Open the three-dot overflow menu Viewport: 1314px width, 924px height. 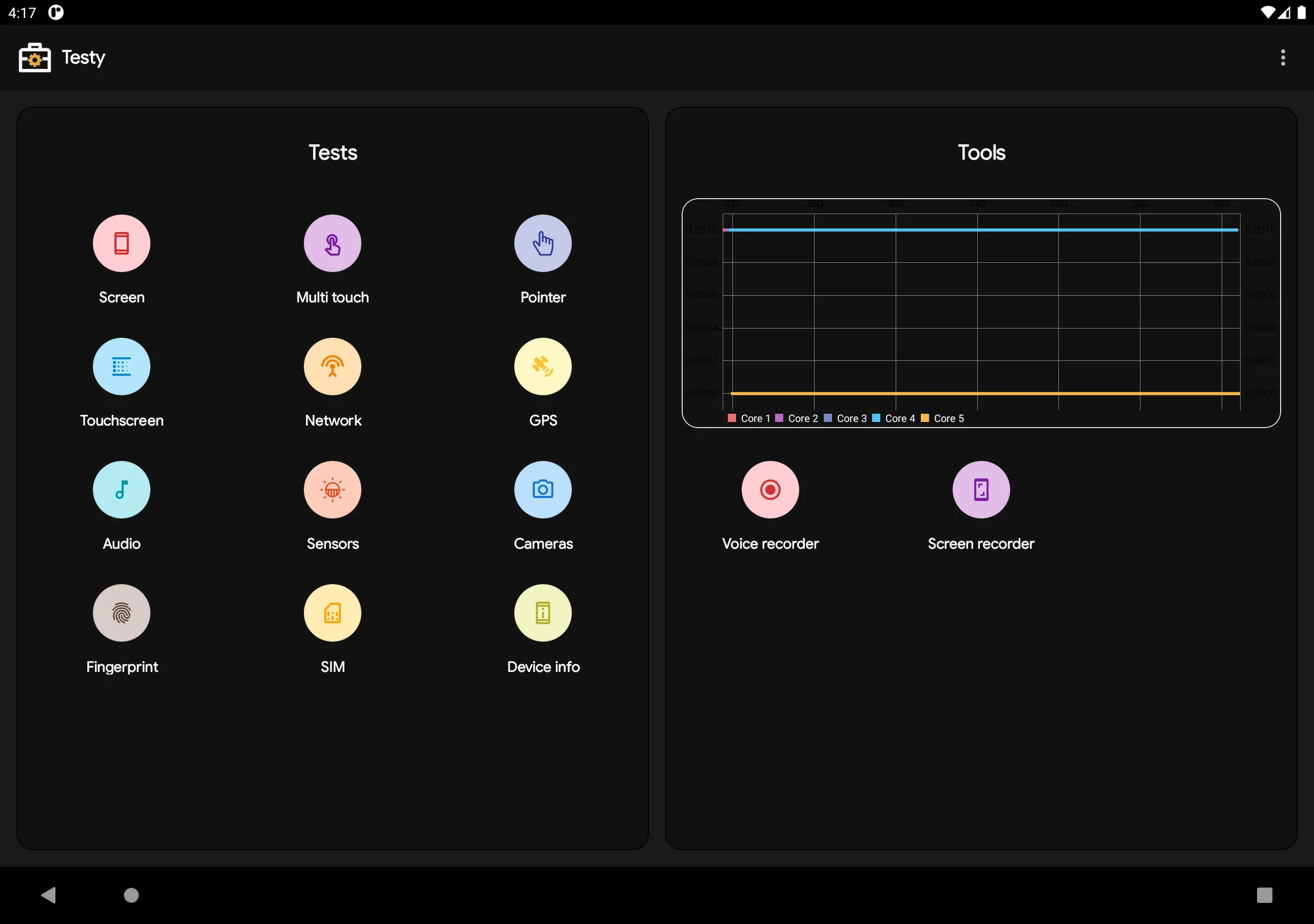[x=1283, y=57]
